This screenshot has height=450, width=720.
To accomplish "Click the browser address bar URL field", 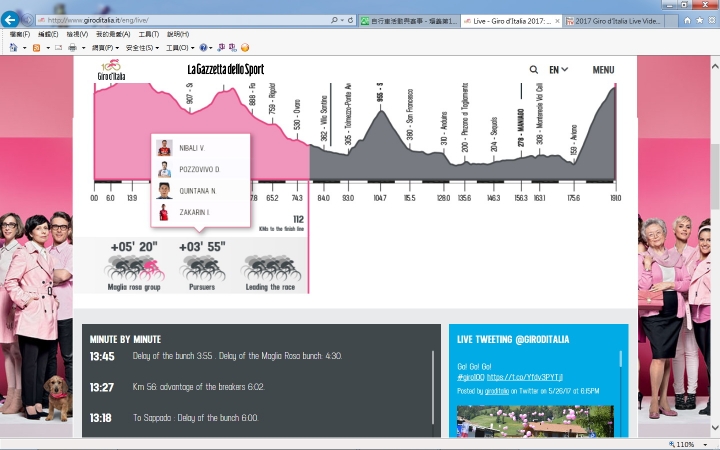I will tap(183, 20).
